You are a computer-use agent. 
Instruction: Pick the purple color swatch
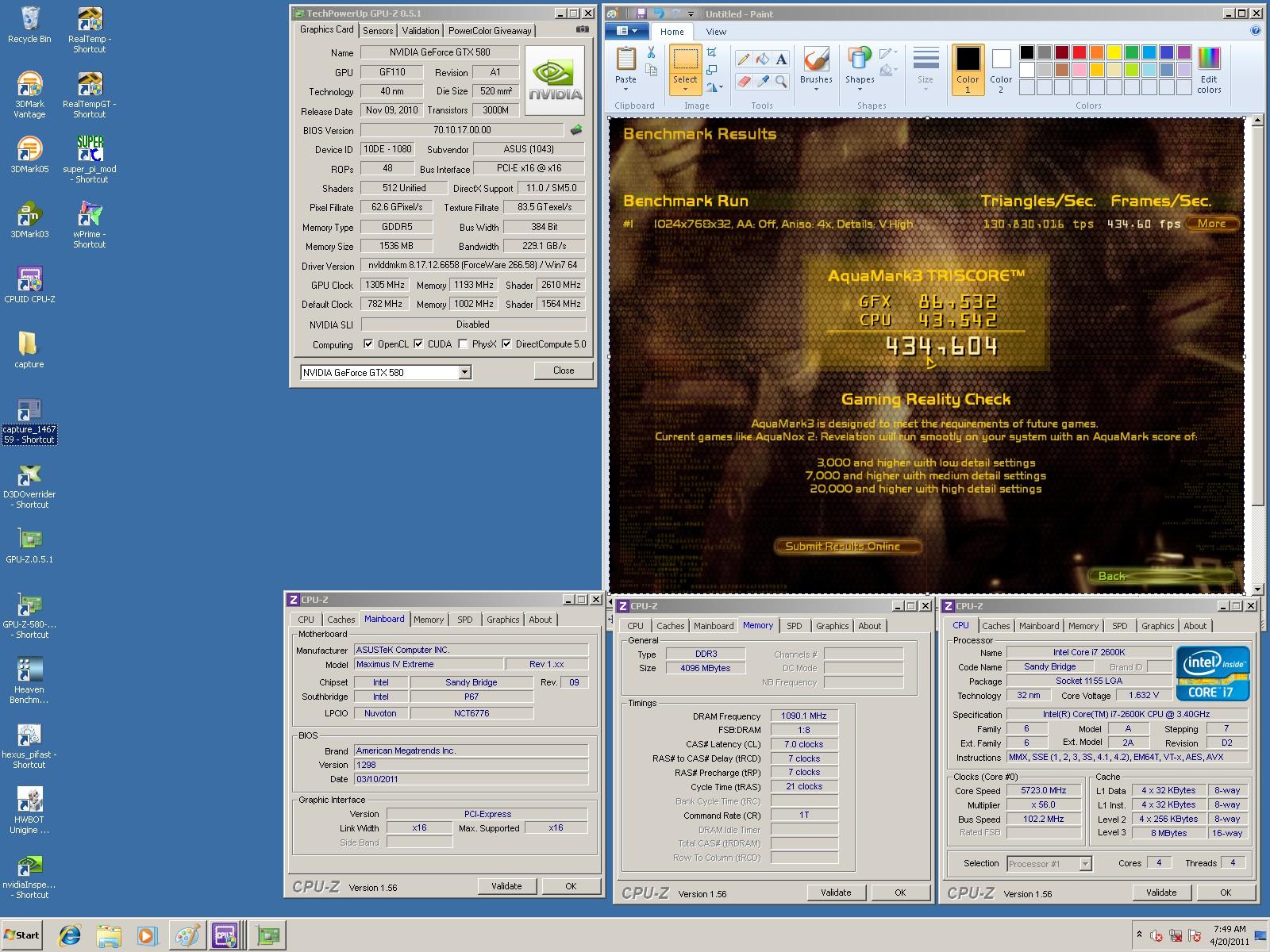(1184, 52)
